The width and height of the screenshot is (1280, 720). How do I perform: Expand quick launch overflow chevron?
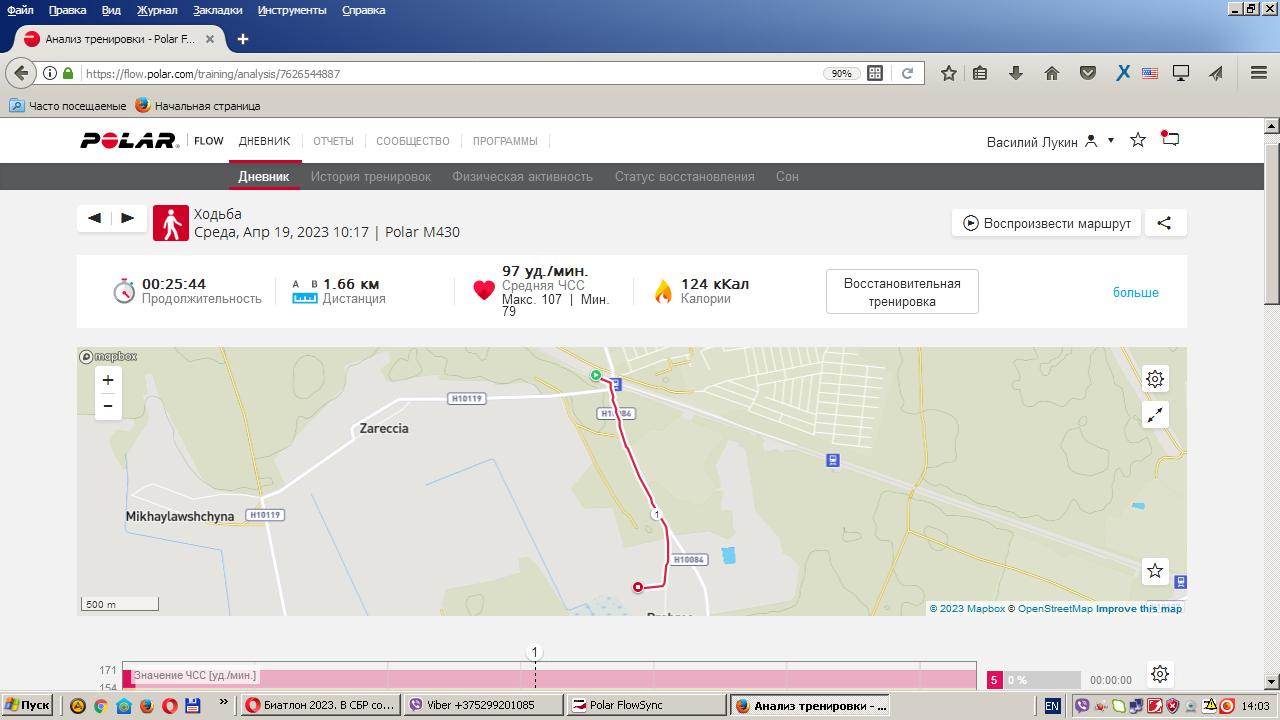click(x=224, y=704)
